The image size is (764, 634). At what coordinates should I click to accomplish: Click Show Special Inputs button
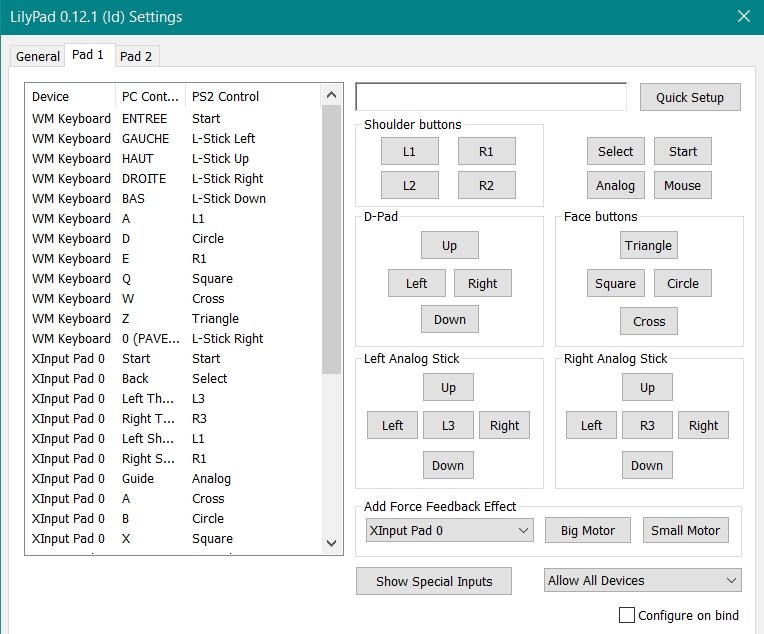[434, 581]
